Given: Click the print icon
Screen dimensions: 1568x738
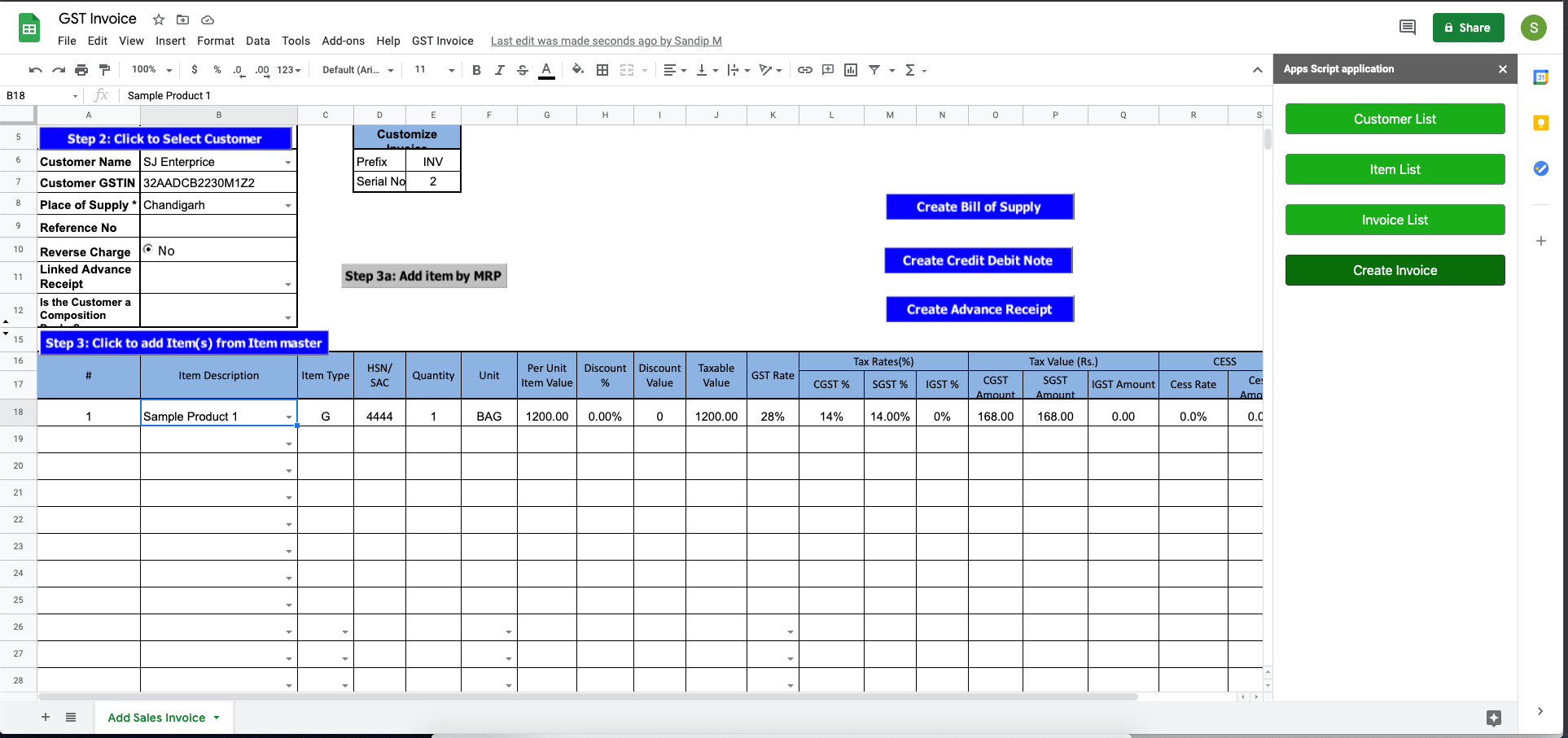Looking at the screenshot, I should (81, 70).
